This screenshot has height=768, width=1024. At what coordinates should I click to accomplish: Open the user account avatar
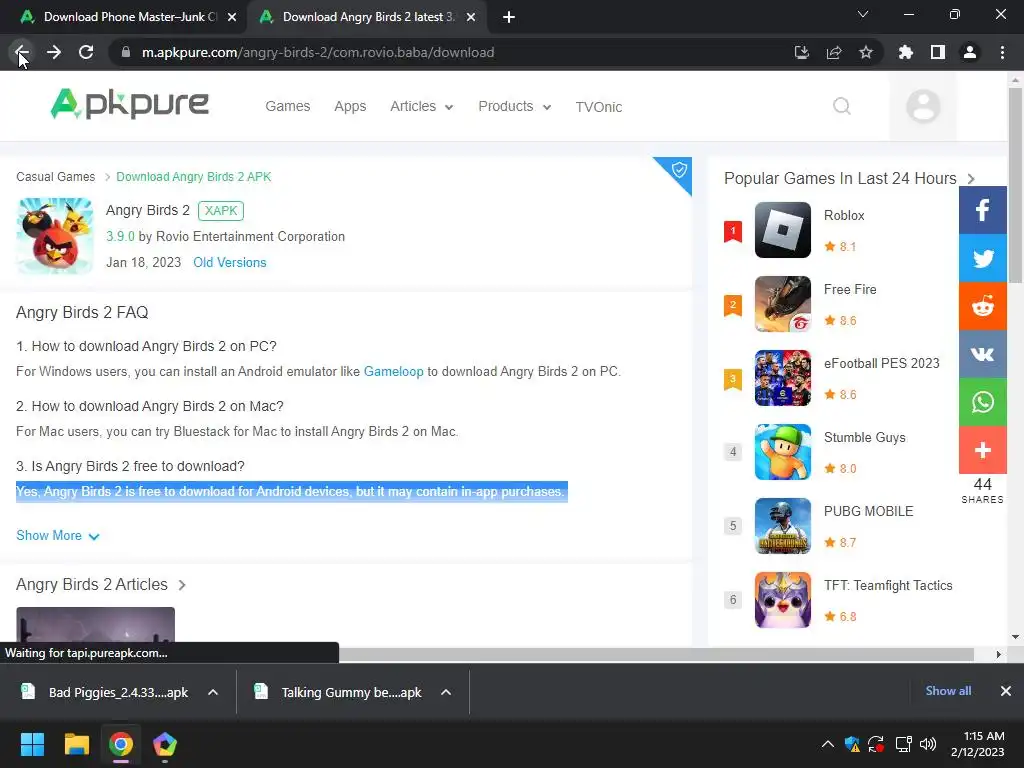point(923,106)
